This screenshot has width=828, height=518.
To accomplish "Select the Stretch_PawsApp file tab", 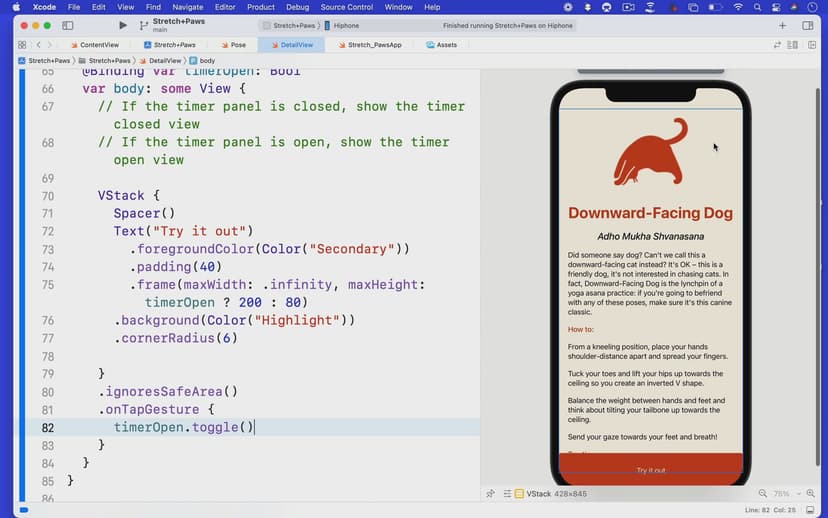I will click(373, 45).
